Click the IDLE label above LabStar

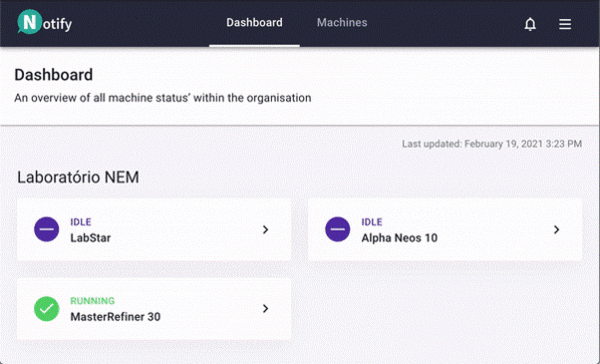[81, 222]
